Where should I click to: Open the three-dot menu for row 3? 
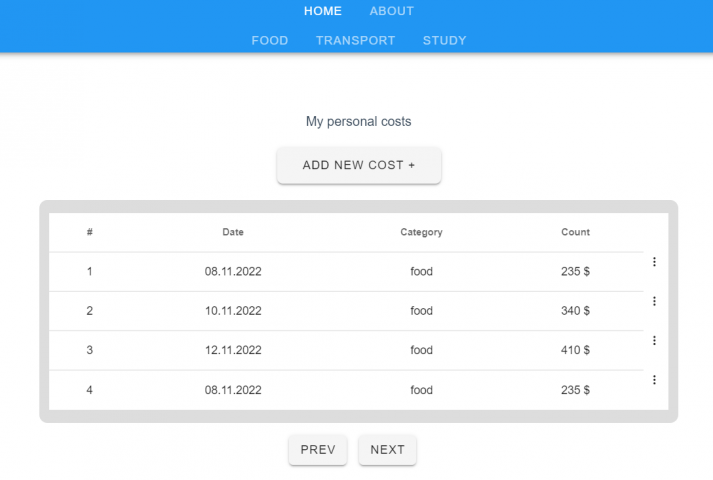(654, 340)
